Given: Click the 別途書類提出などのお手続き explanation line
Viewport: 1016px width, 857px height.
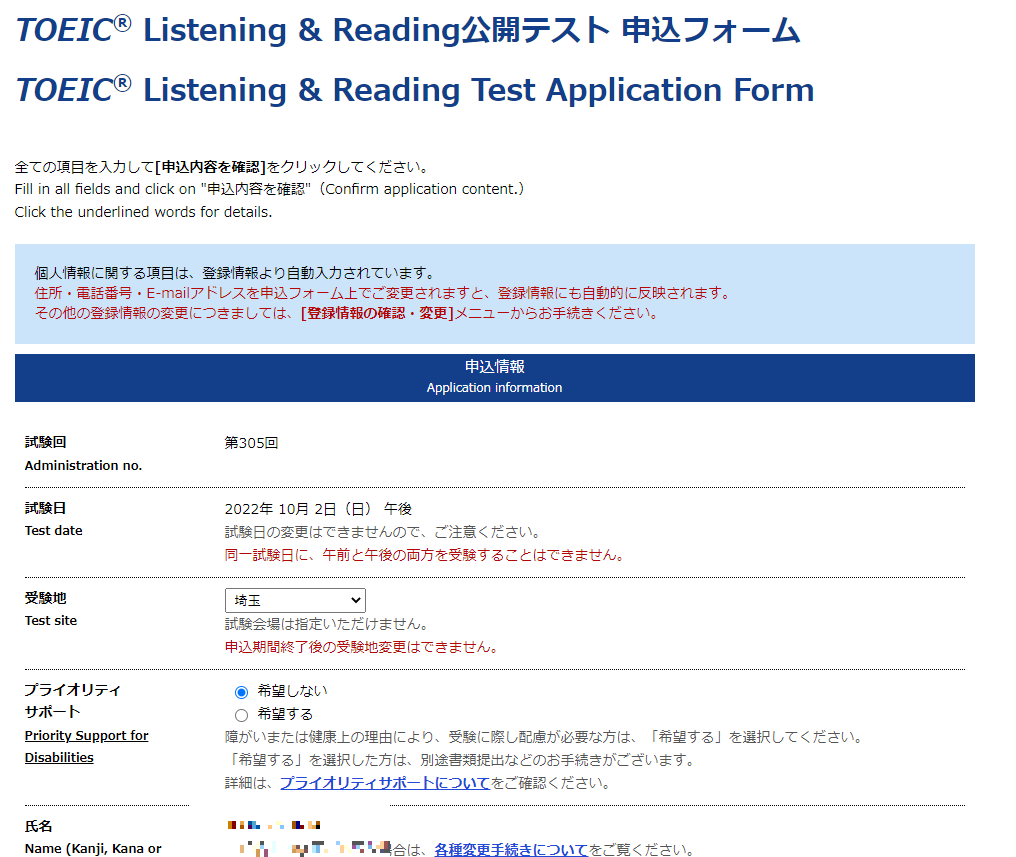Looking at the screenshot, I should point(460,760).
